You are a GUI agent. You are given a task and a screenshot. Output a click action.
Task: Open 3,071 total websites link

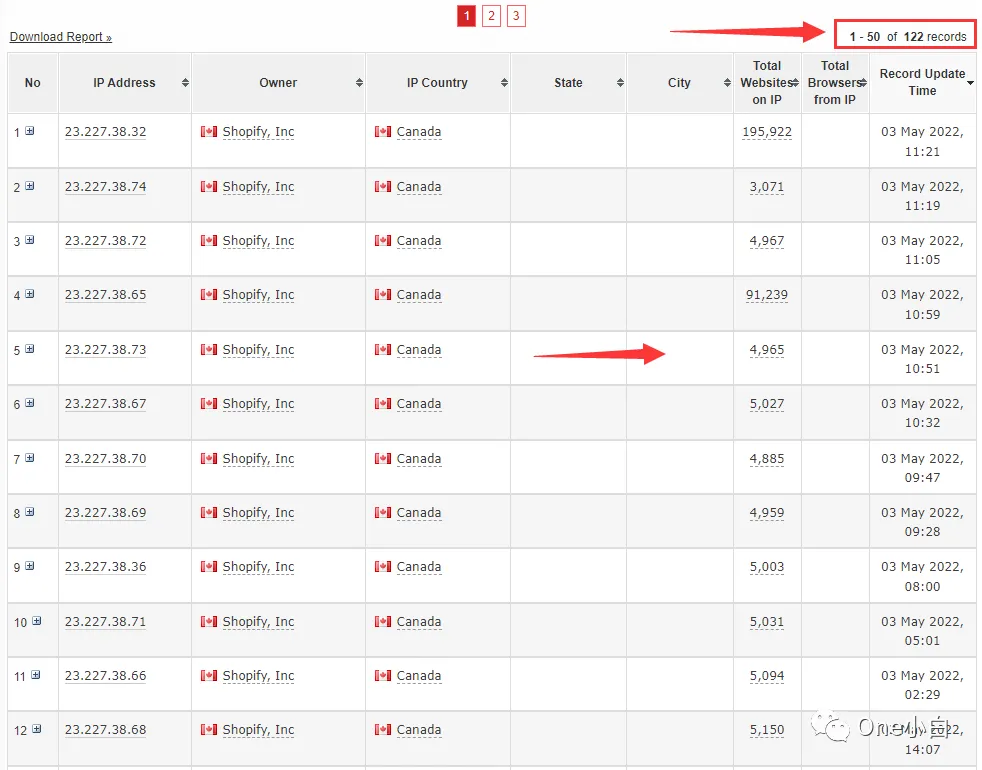(x=767, y=187)
